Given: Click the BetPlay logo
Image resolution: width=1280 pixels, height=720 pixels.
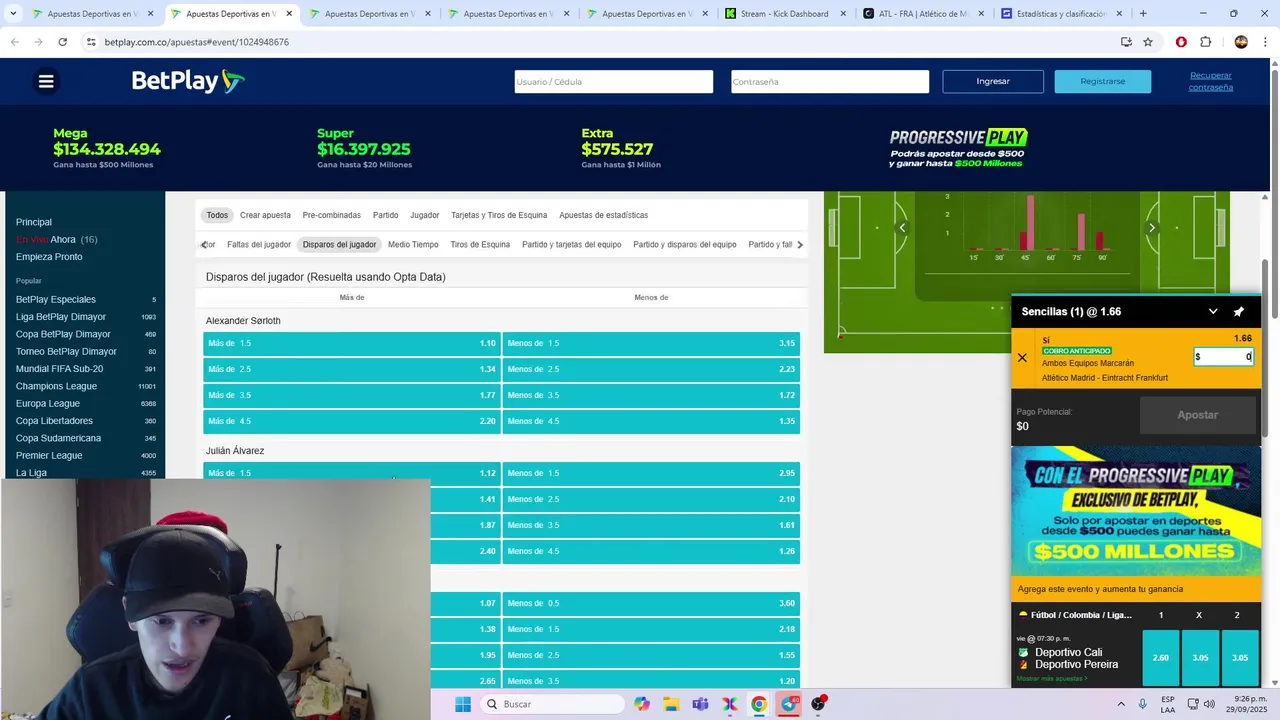Looking at the screenshot, I should pos(188,81).
